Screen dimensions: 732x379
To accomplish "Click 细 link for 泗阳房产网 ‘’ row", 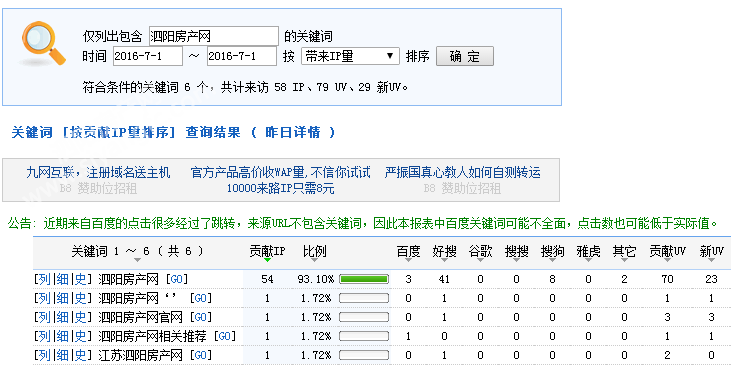I will tap(62, 298).
